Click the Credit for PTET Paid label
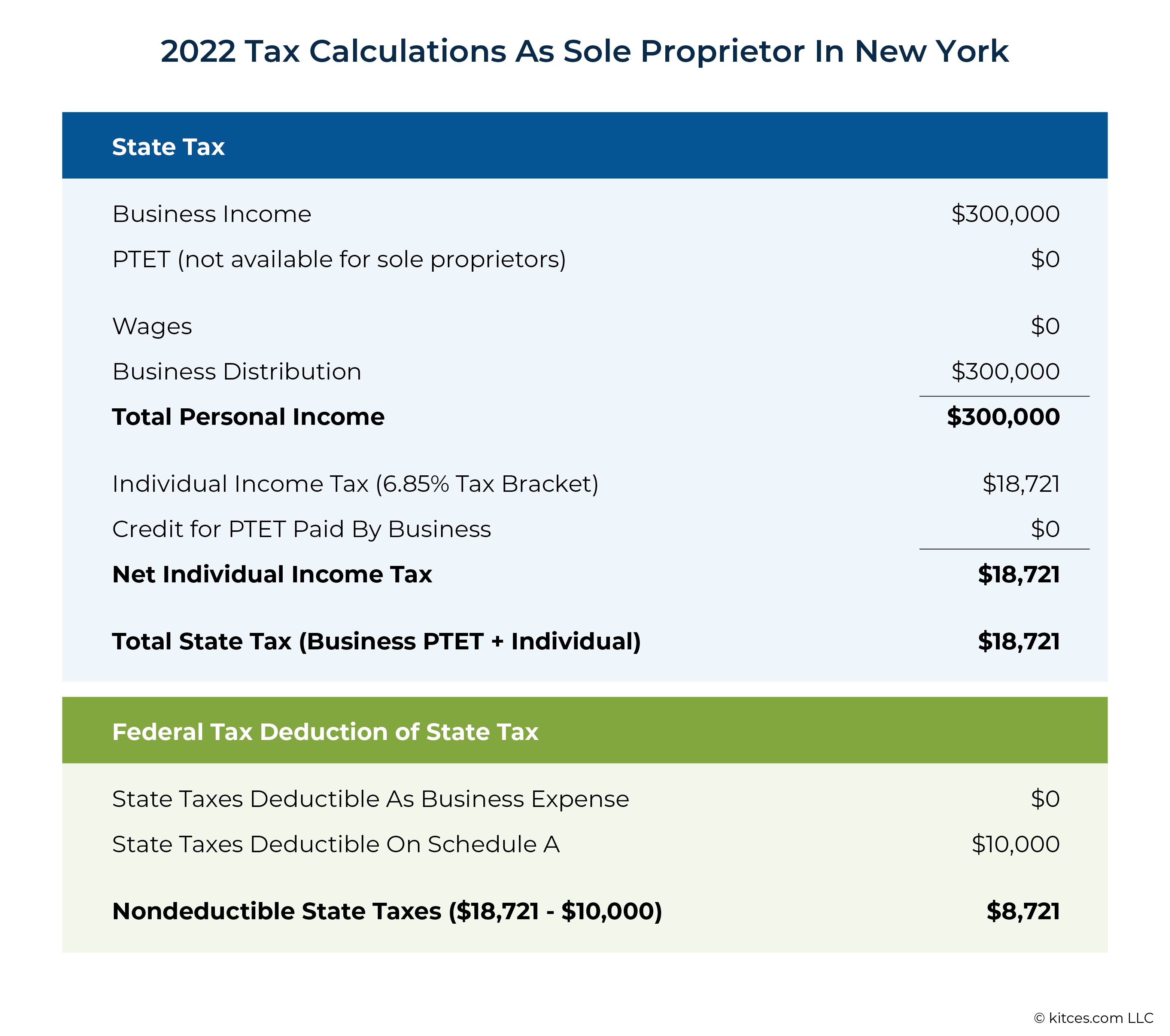 pyautogui.click(x=302, y=530)
